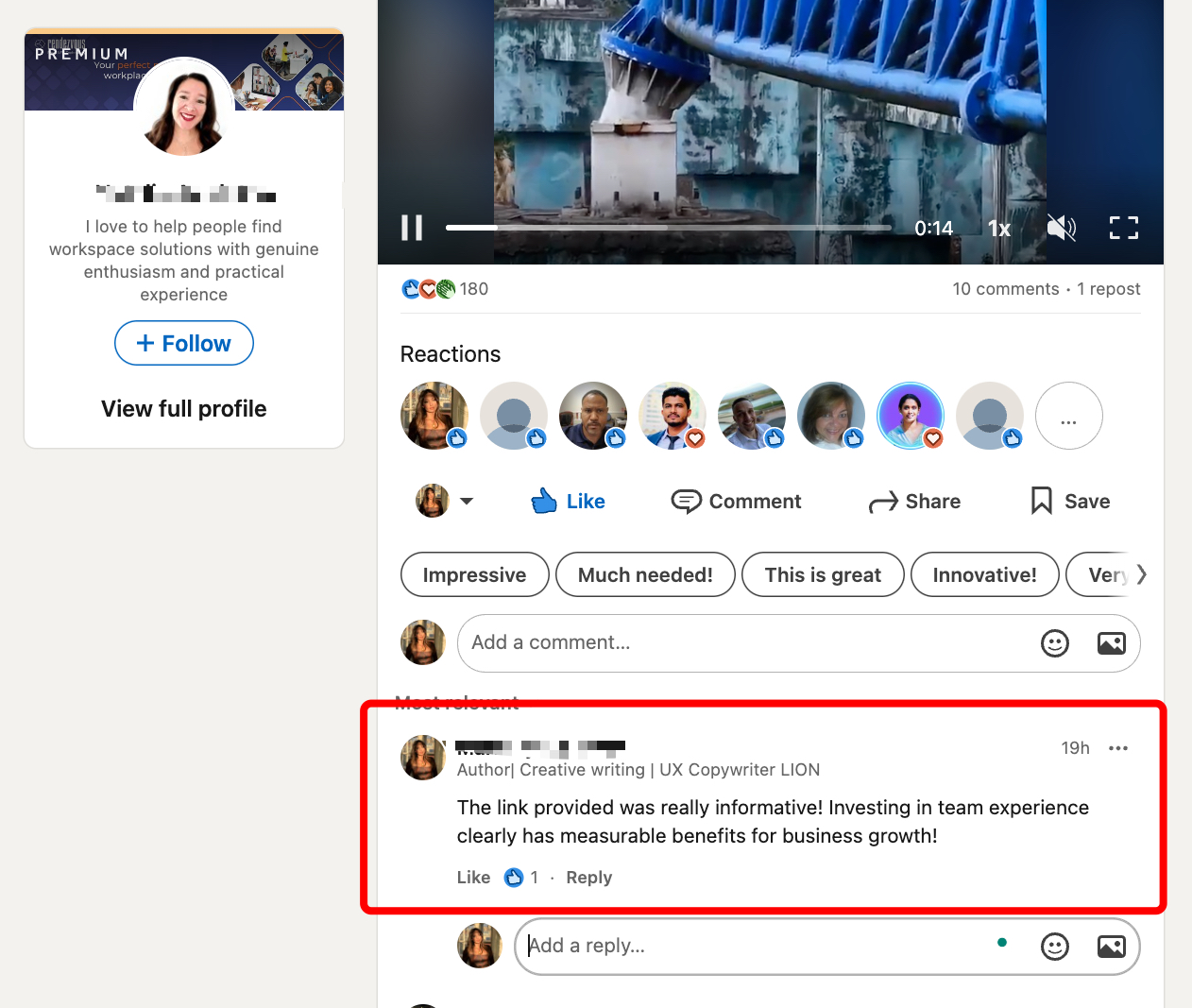Click the Add a comment field
Screen dimensions: 1192x1008
click(x=661, y=642)
